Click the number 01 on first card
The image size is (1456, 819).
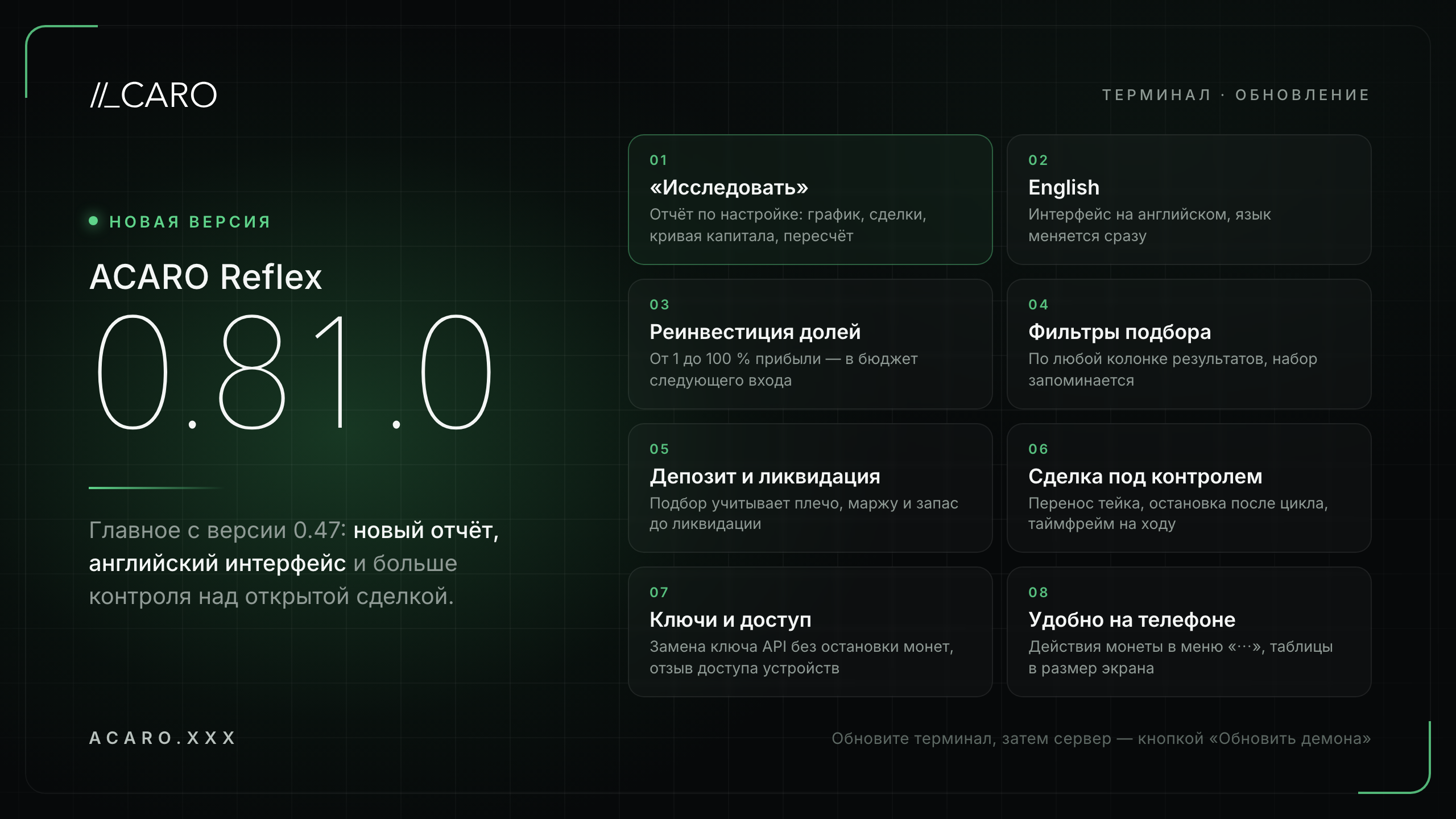(x=659, y=160)
